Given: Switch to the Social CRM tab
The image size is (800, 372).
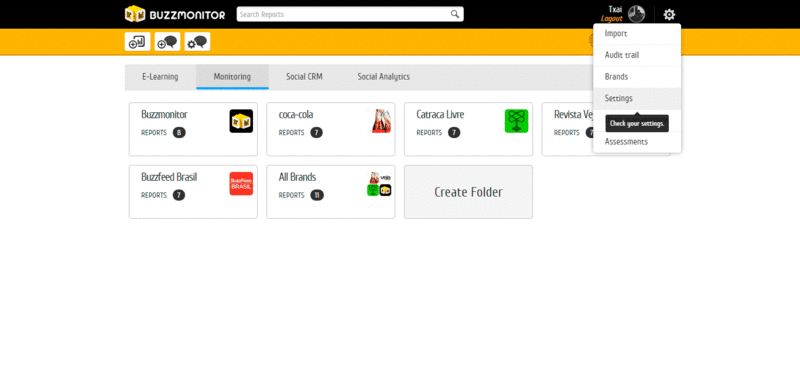Looking at the screenshot, I should coord(304,77).
